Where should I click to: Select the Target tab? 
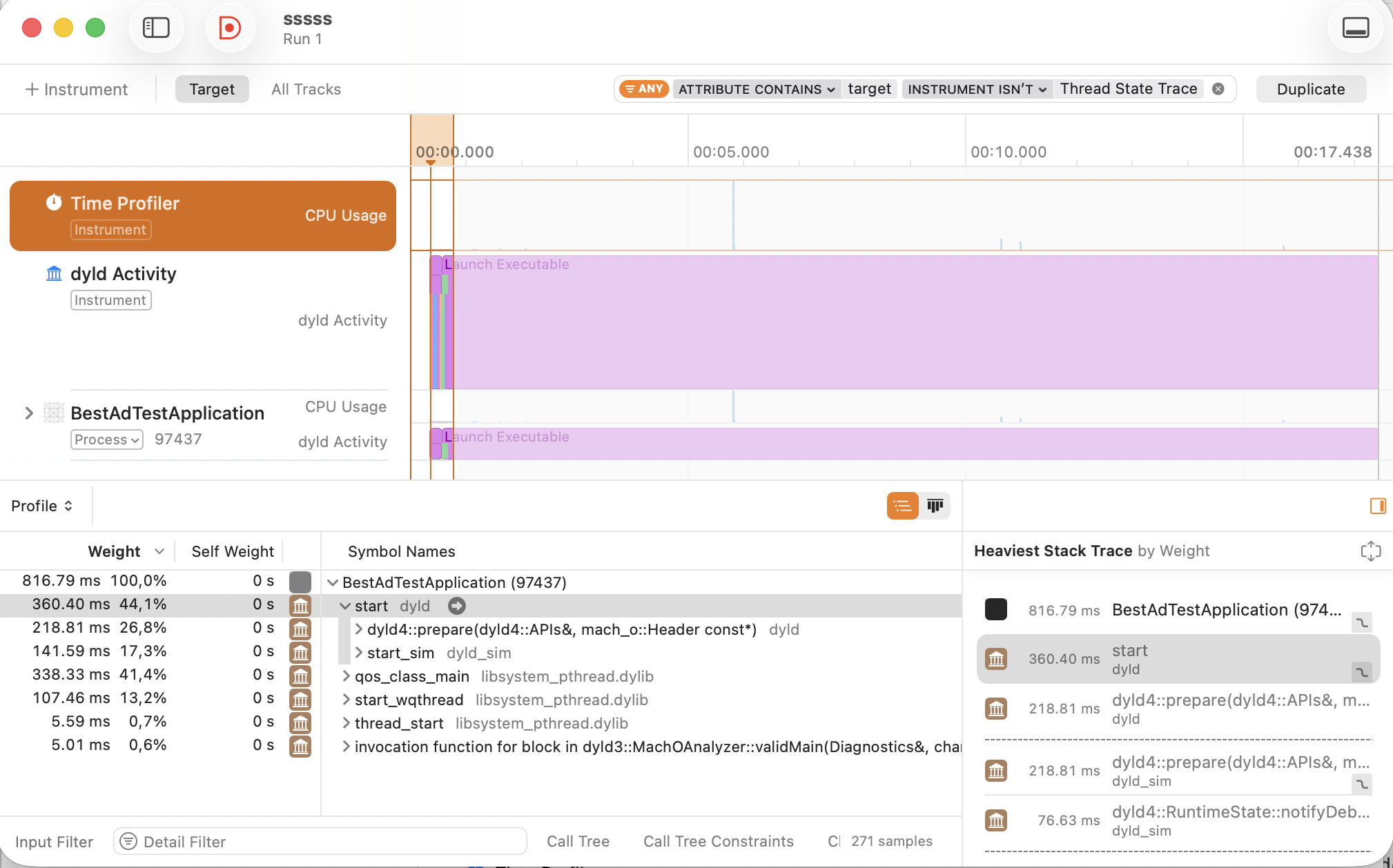212,89
